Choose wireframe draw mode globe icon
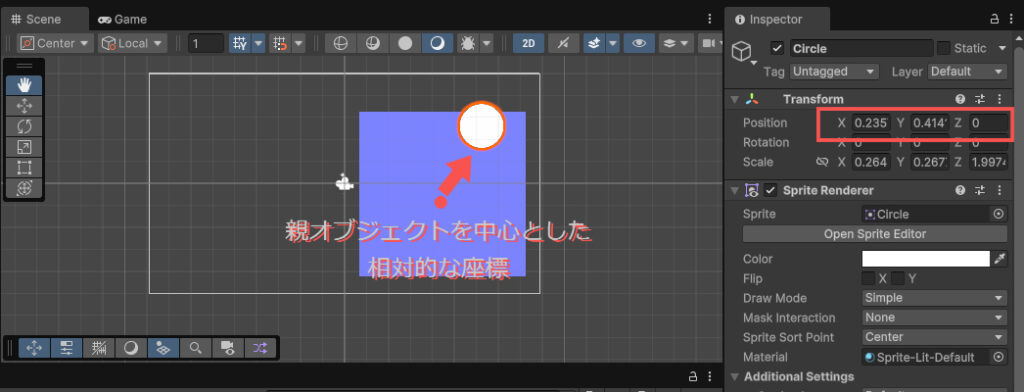 coord(340,44)
